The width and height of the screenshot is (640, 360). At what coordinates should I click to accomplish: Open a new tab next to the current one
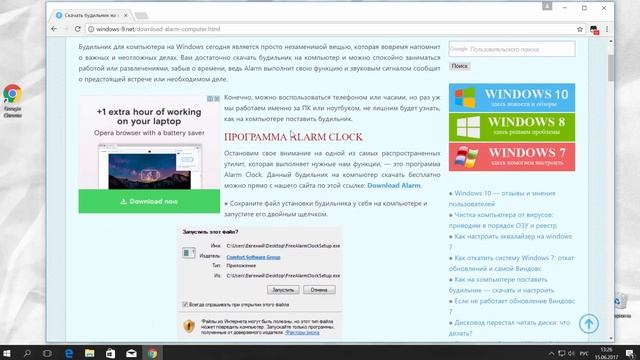141,16
